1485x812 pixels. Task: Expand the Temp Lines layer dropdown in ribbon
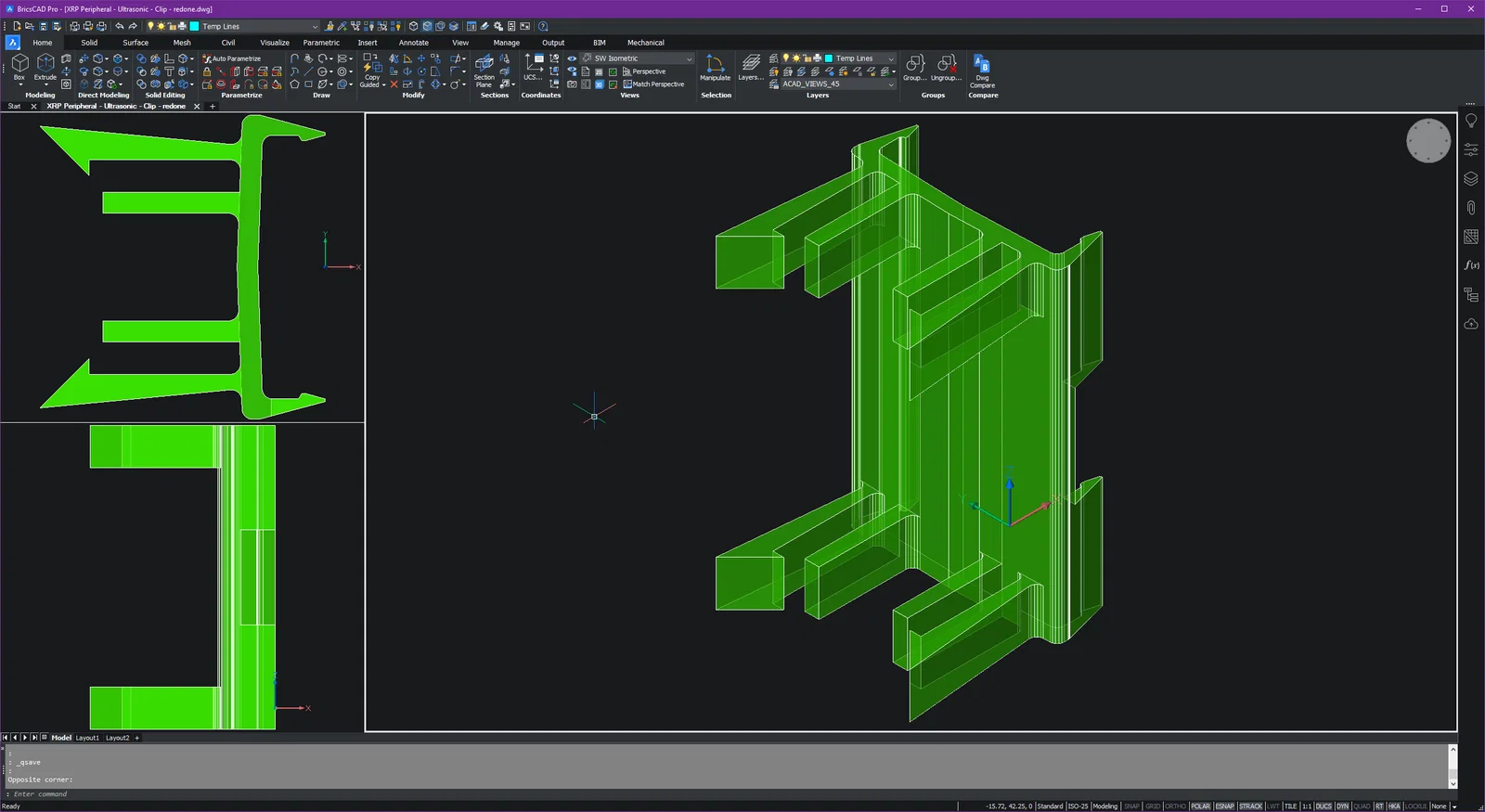pos(891,58)
